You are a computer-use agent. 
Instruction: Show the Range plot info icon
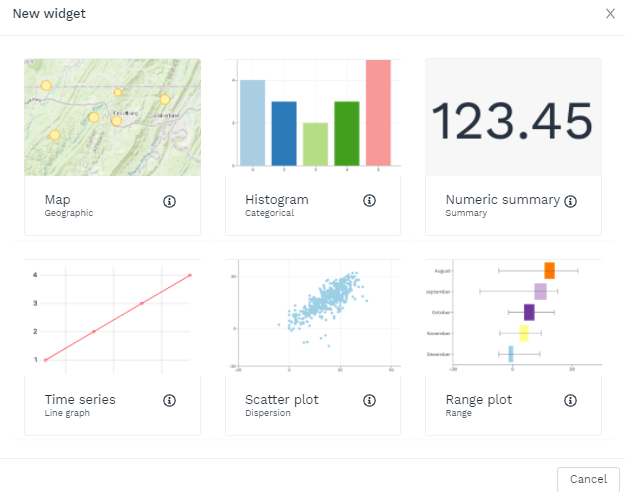tap(570, 400)
